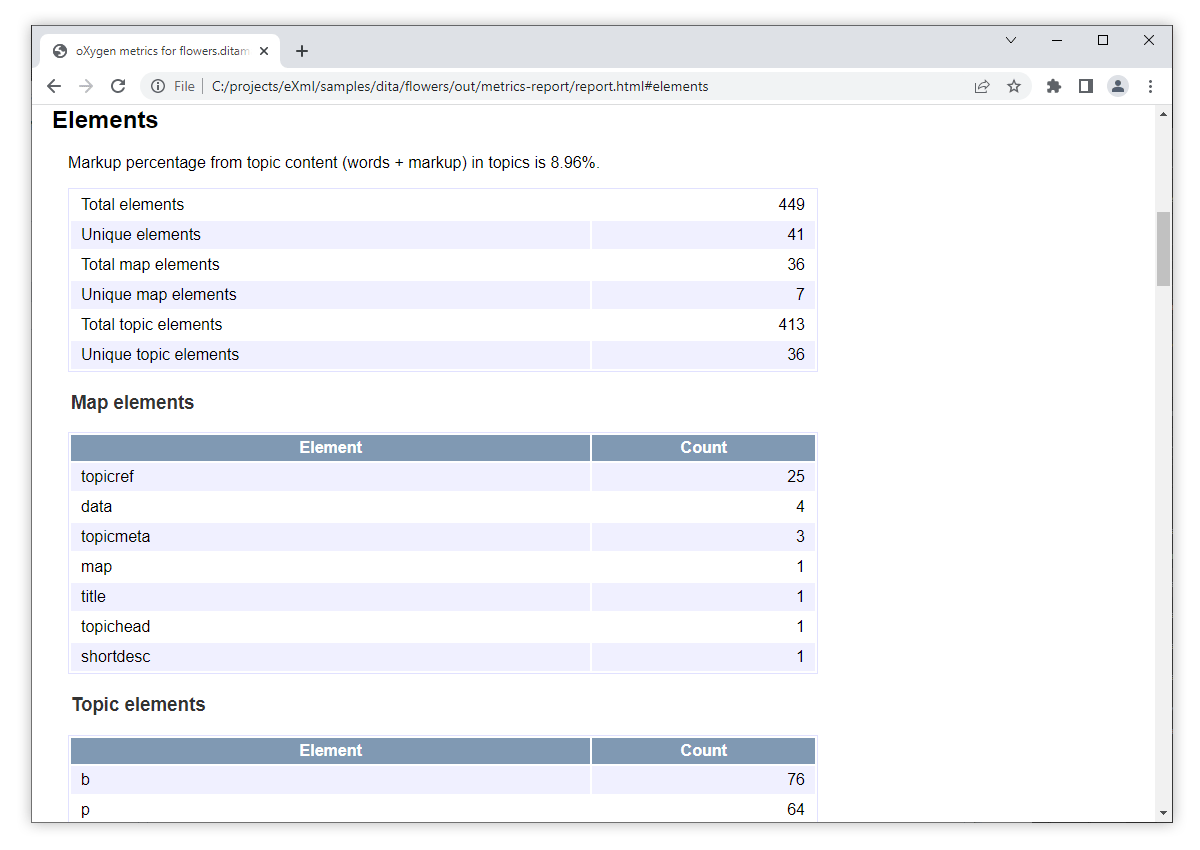Go back to the previous page
Viewport: 1200px width, 850px height.
pos(54,86)
